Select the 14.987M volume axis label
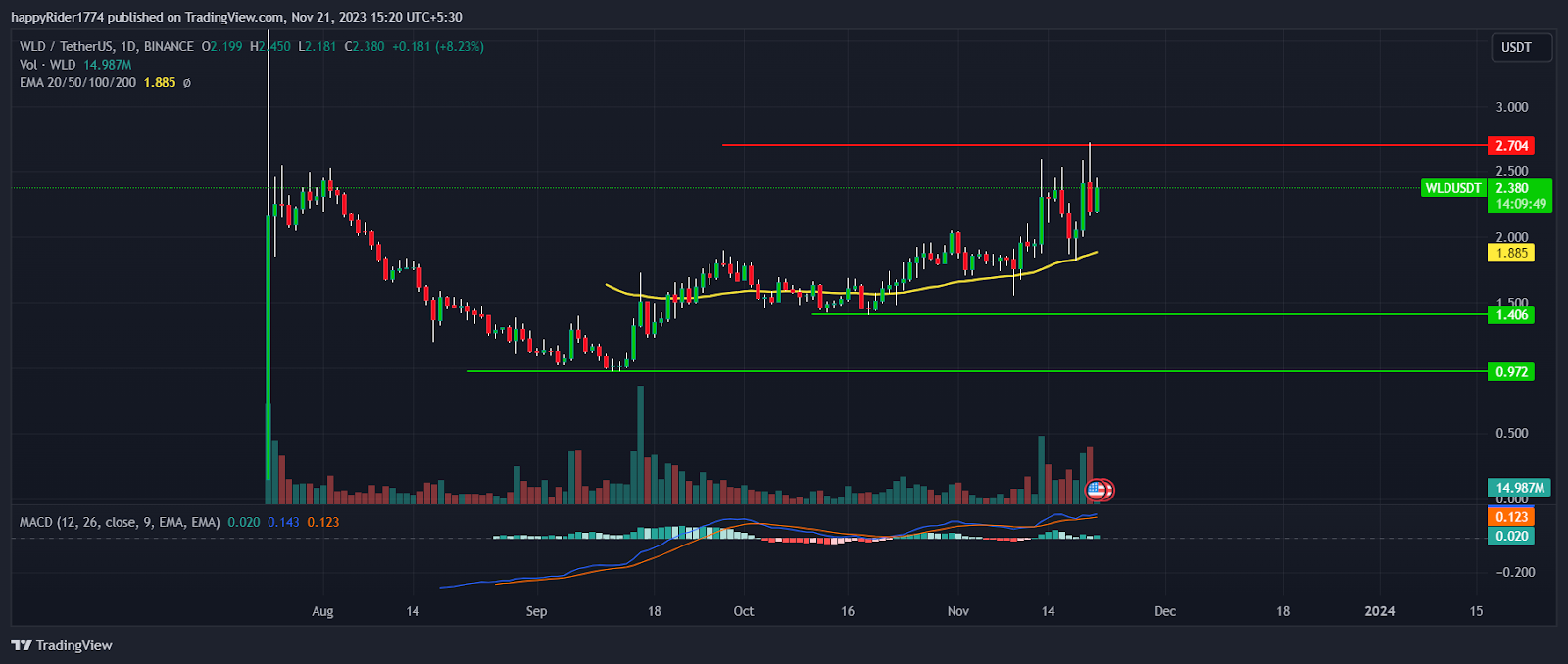The width and height of the screenshot is (1568, 664). tap(1519, 488)
